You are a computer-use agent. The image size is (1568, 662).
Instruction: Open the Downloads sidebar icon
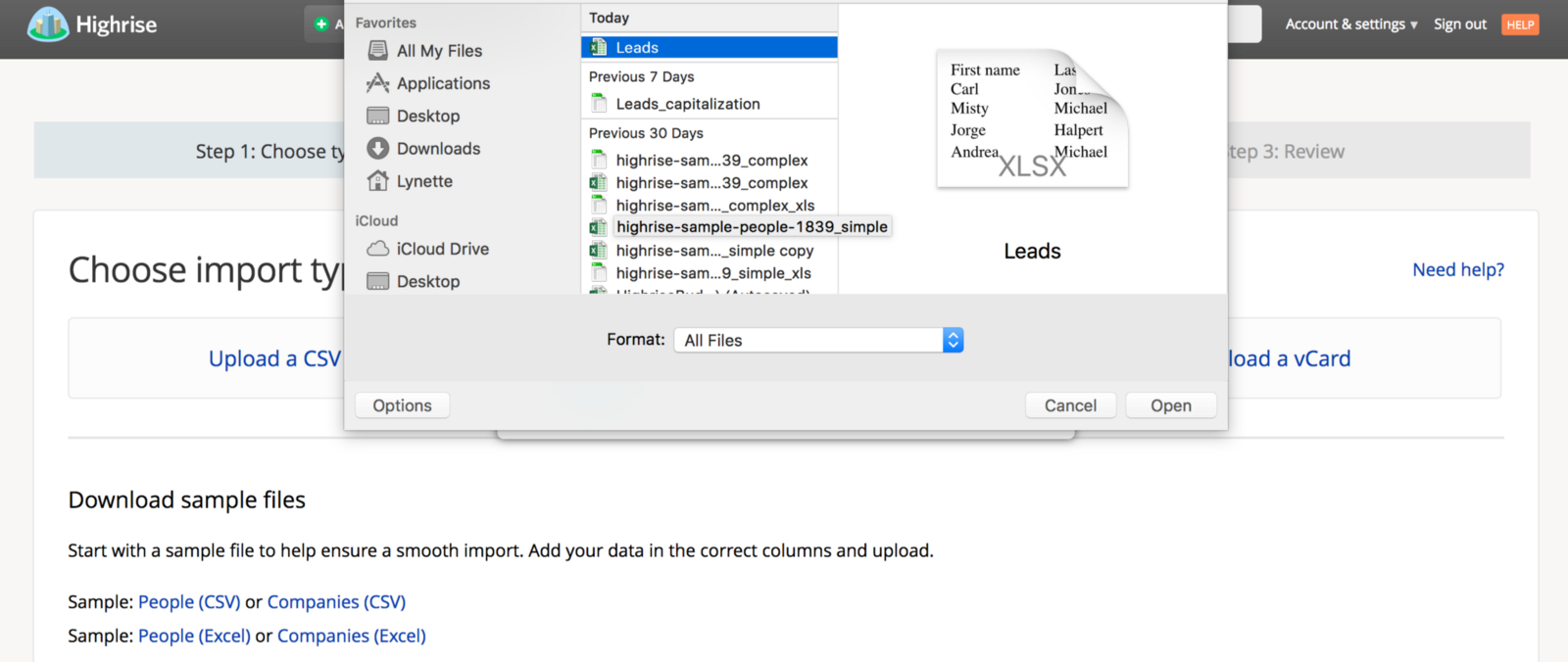click(x=377, y=149)
